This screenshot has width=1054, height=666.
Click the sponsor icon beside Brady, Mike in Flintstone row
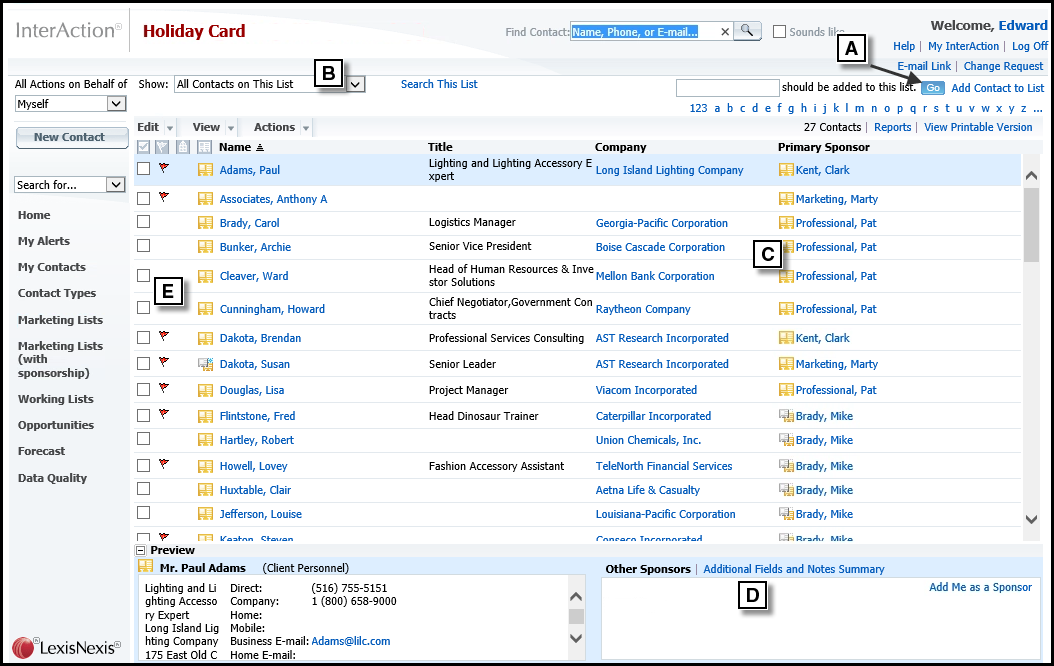[786, 416]
